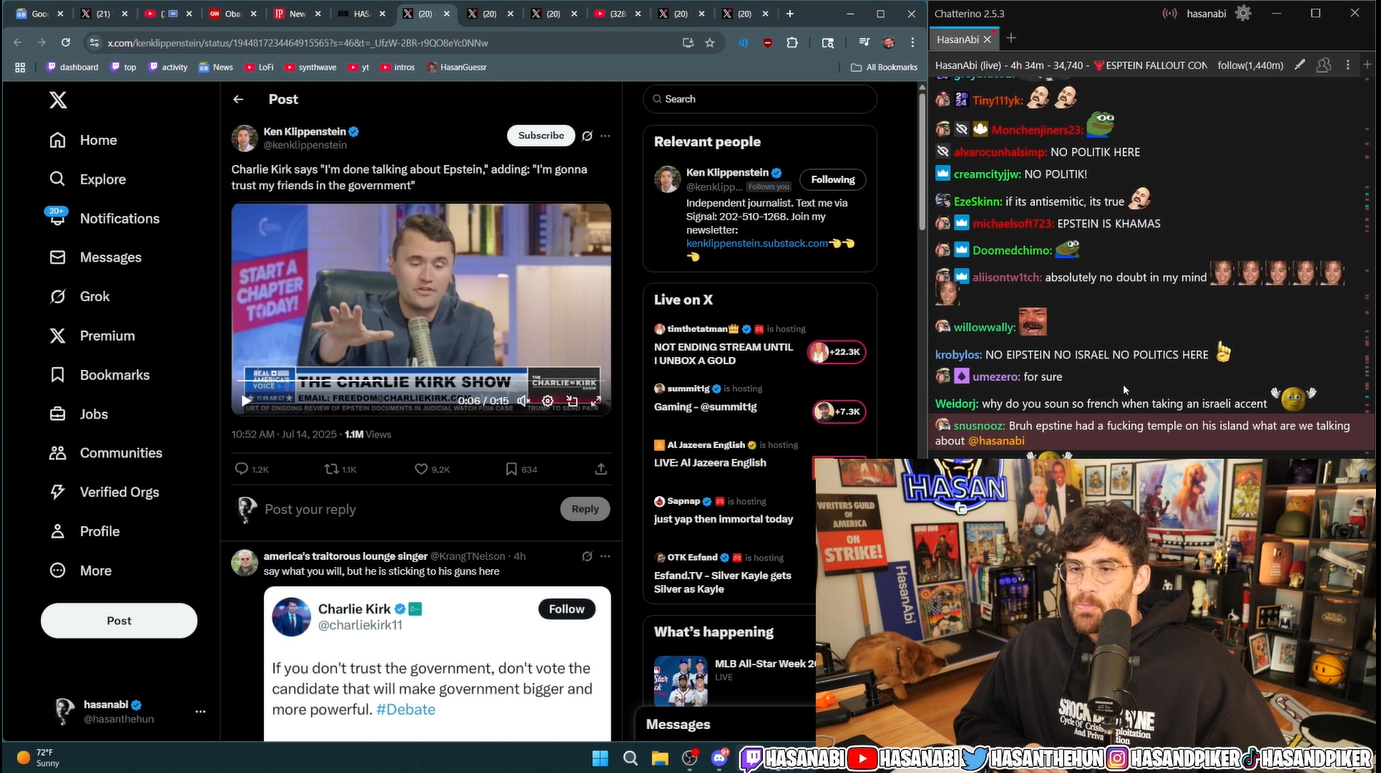Open more options on KrangTNelson reply

pos(605,556)
